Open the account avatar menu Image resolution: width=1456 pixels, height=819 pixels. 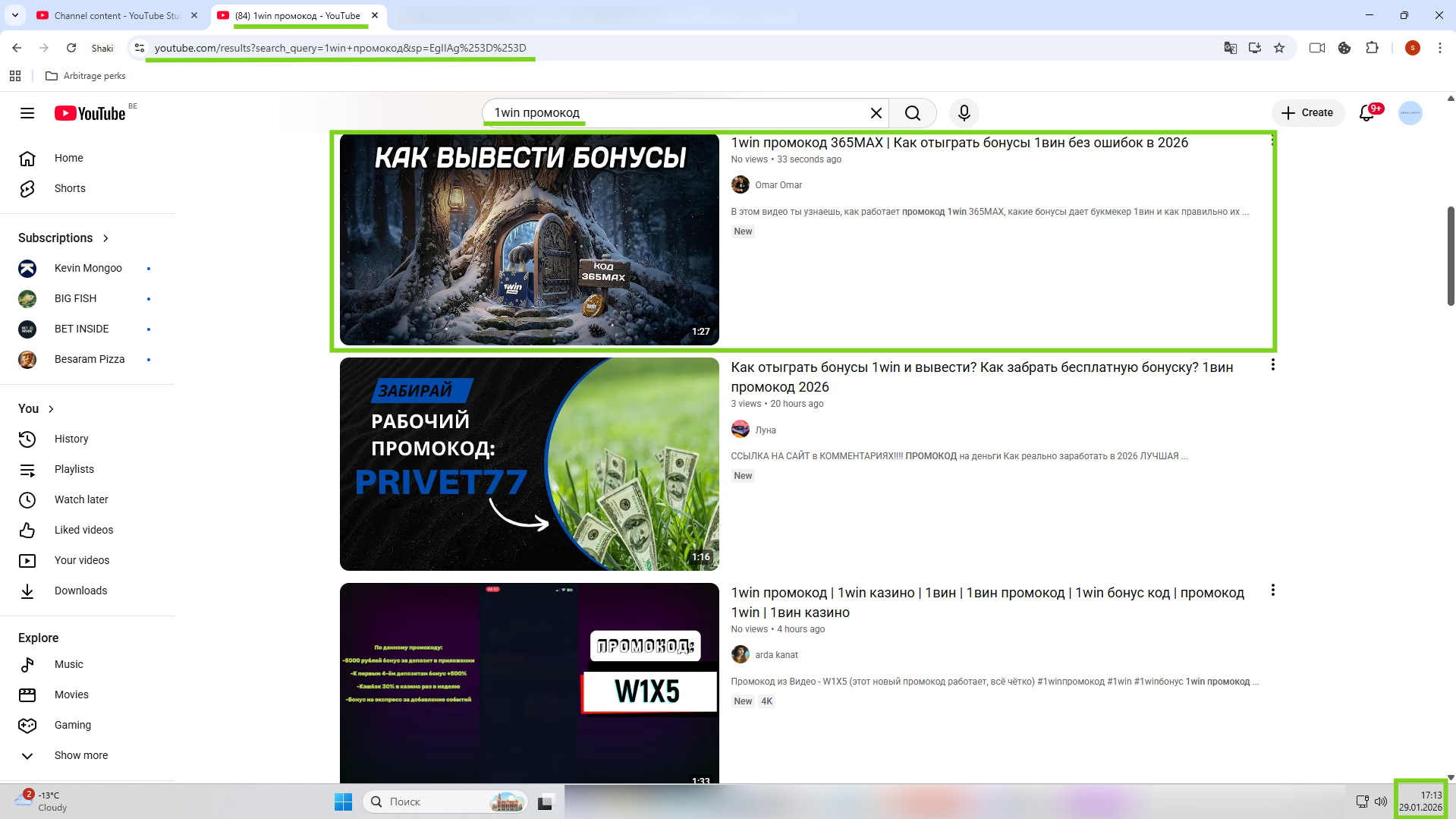tap(1410, 113)
